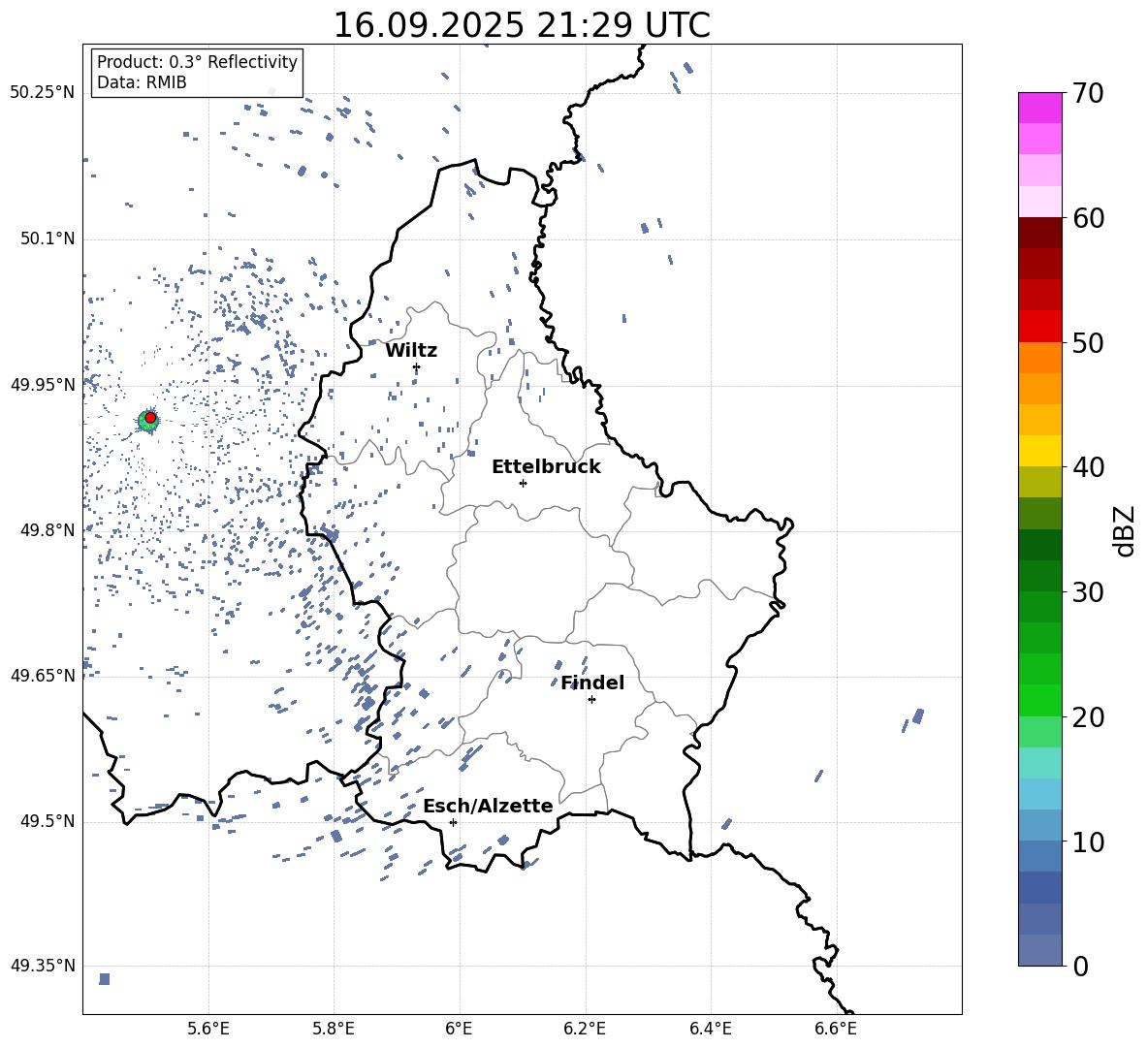
Task: Click the isolated echo right of 6.6°E gridline
Action: click(917, 715)
